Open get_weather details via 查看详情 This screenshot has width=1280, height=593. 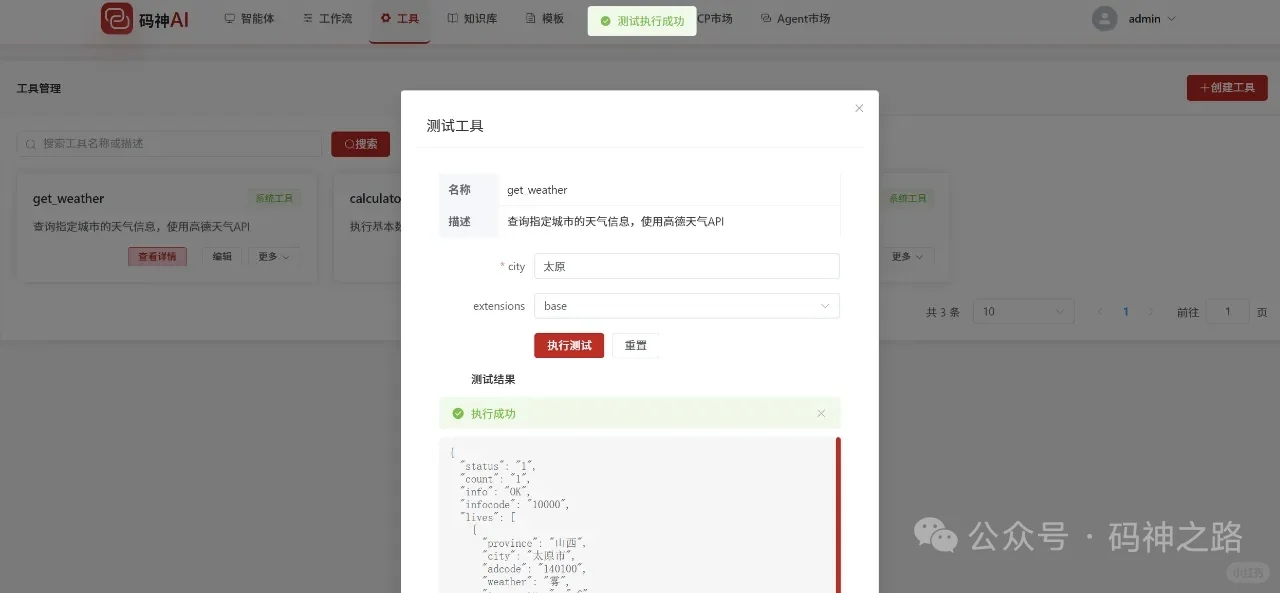pos(157,256)
